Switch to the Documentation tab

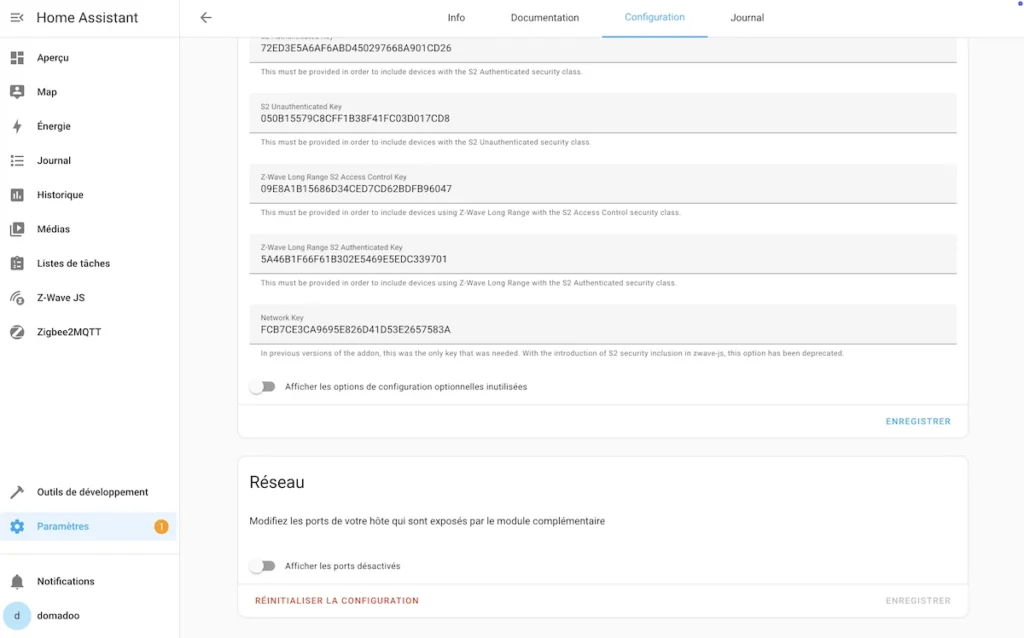coord(545,18)
